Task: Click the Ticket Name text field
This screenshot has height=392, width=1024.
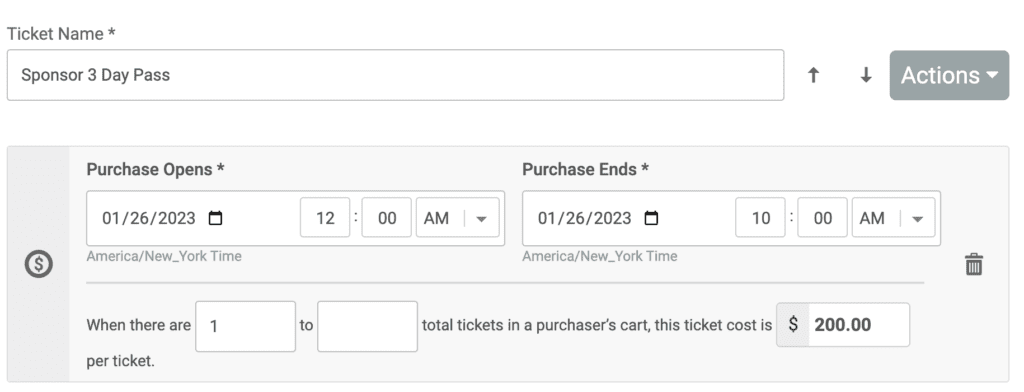Action: point(395,75)
